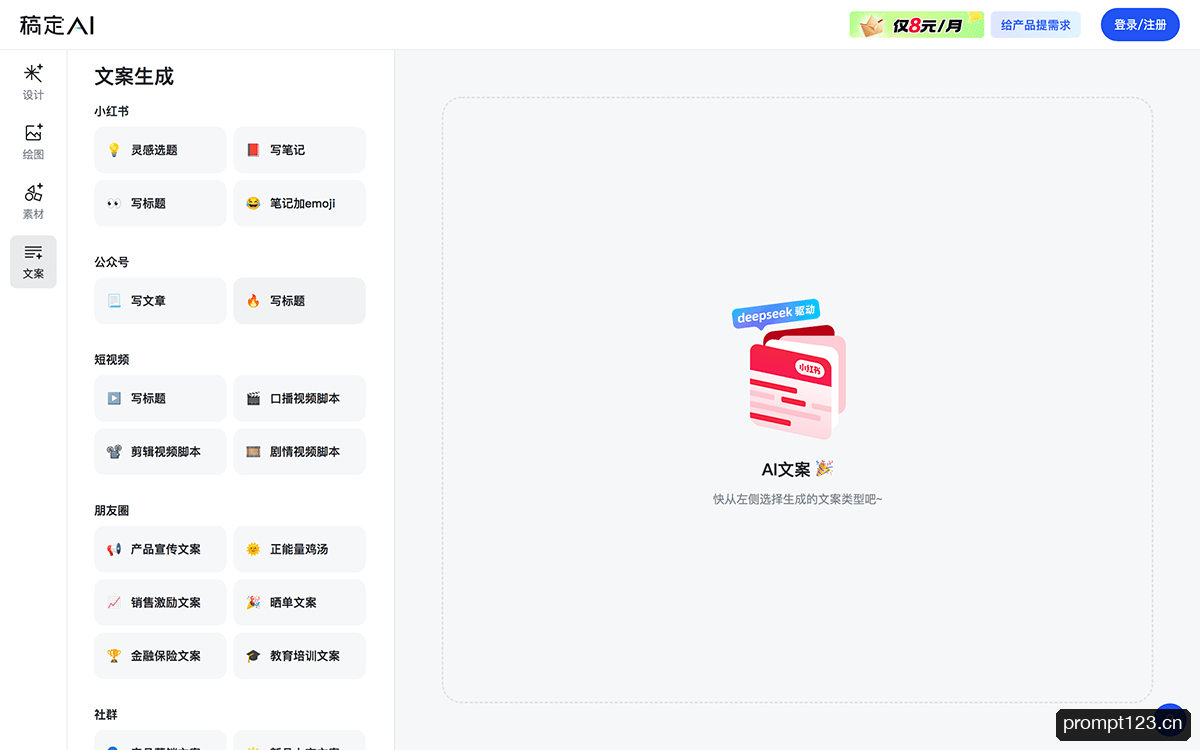This screenshot has width=1200, height=750.
Task: Click the laughing emoji icon beside 笔记加emoji
Action: 253,203
